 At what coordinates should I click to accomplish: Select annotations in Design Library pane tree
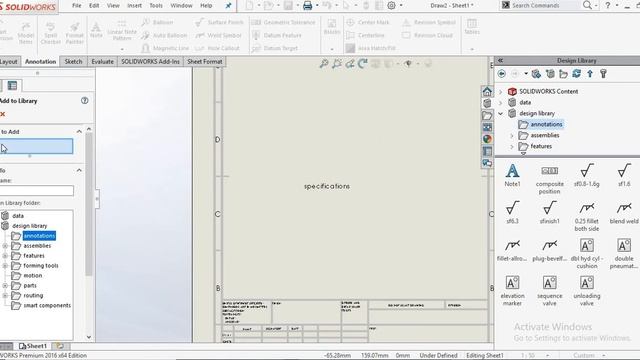[x=546, y=124]
